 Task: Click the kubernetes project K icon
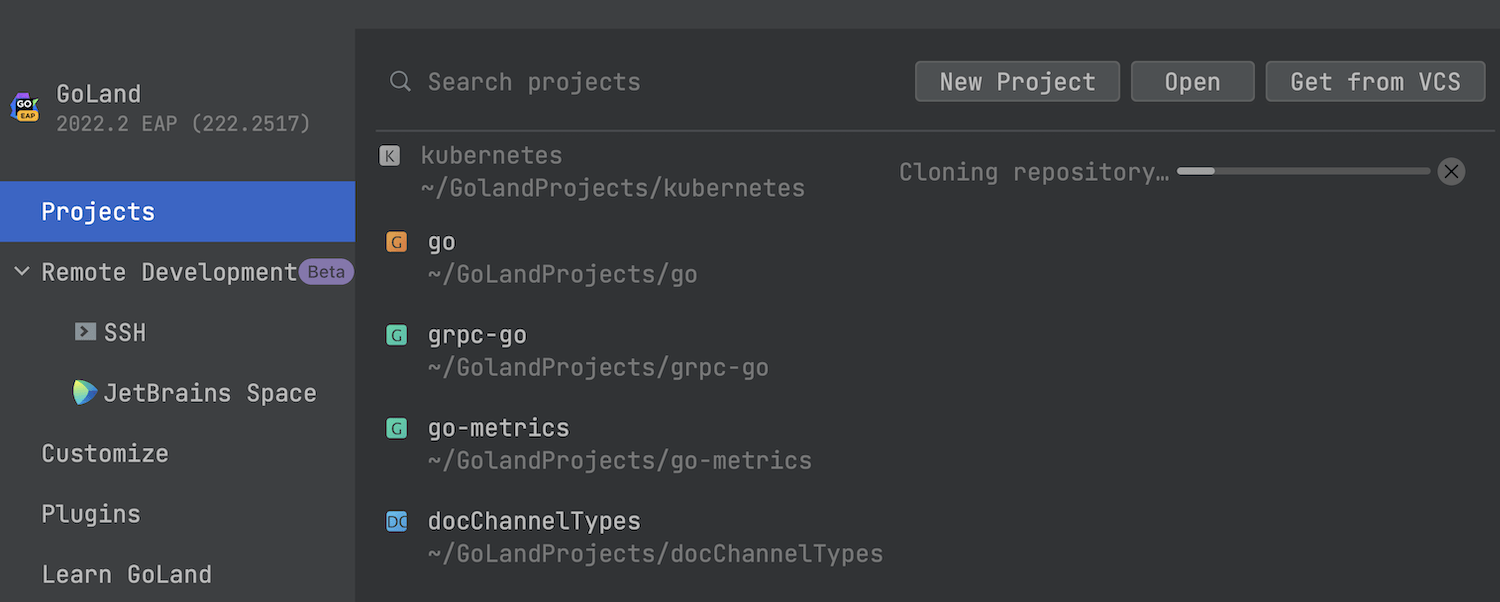coord(390,156)
